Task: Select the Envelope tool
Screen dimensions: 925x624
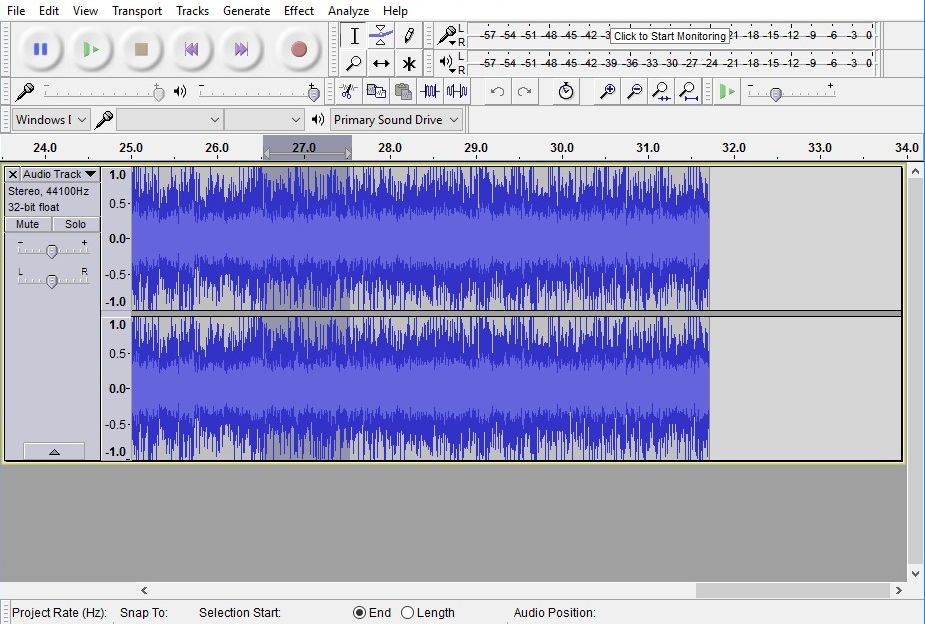Action: coord(381,36)
